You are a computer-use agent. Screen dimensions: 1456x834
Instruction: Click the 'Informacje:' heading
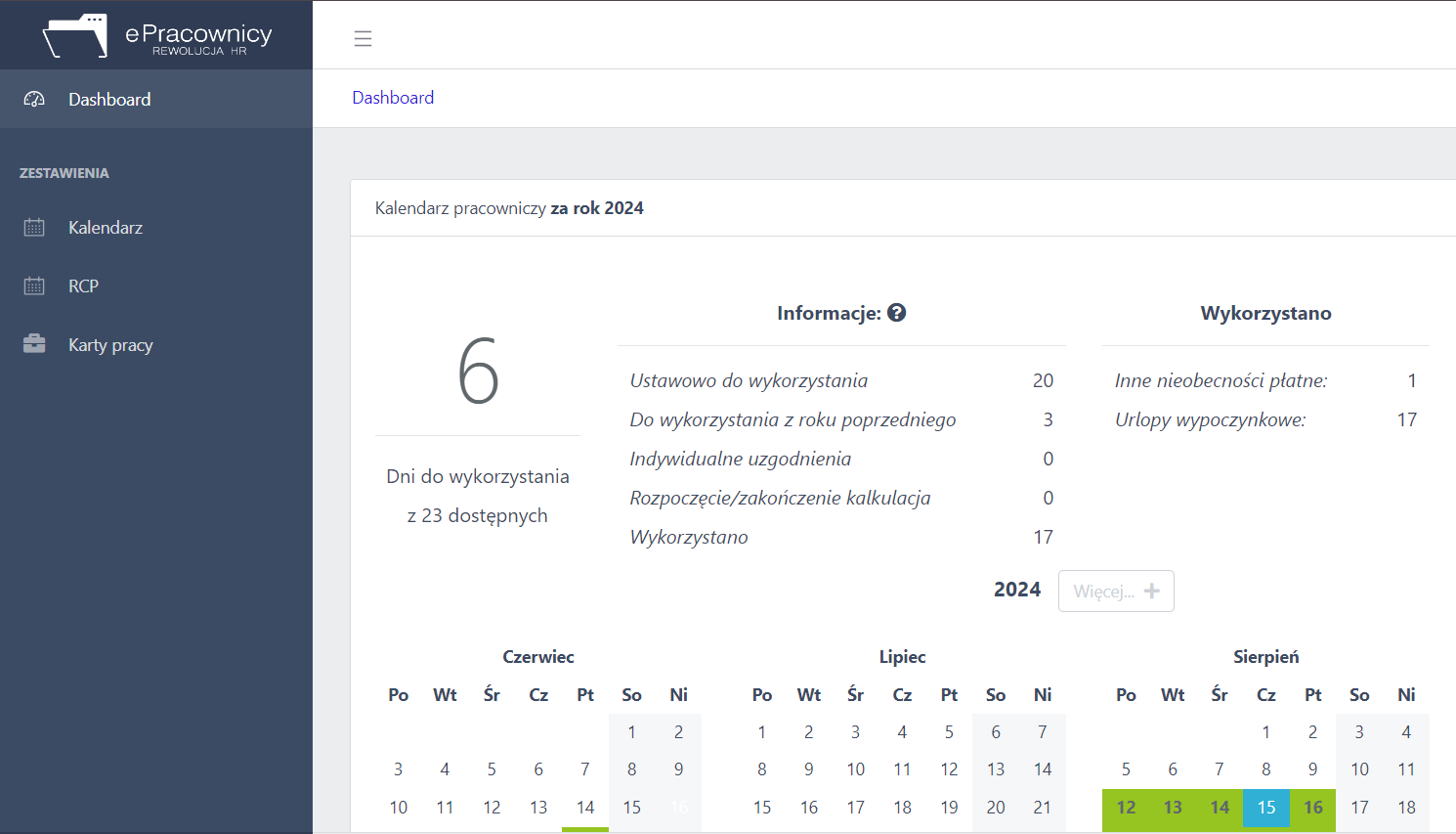point(829,313)
